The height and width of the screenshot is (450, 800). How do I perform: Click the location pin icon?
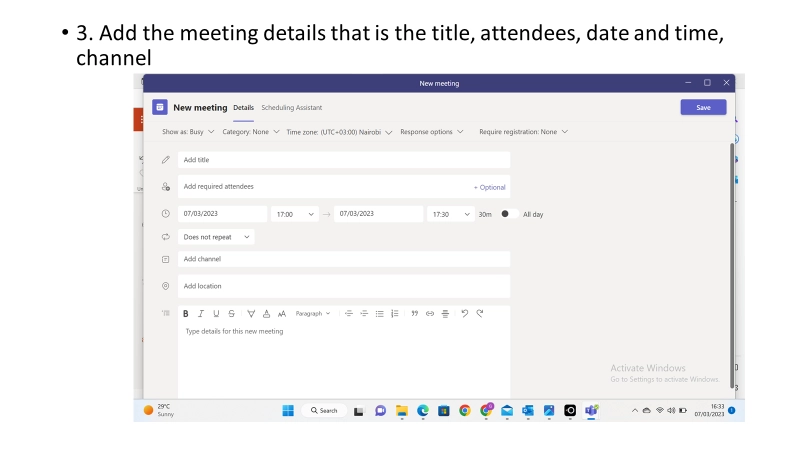tap(166, 286)
